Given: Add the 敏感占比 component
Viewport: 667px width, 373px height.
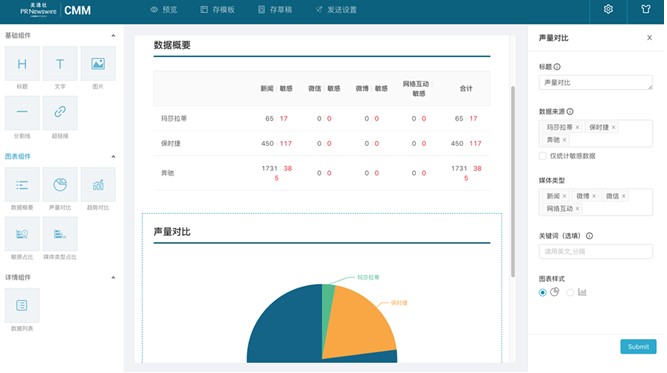Looking at the screenshot, I should coord(22,234).
